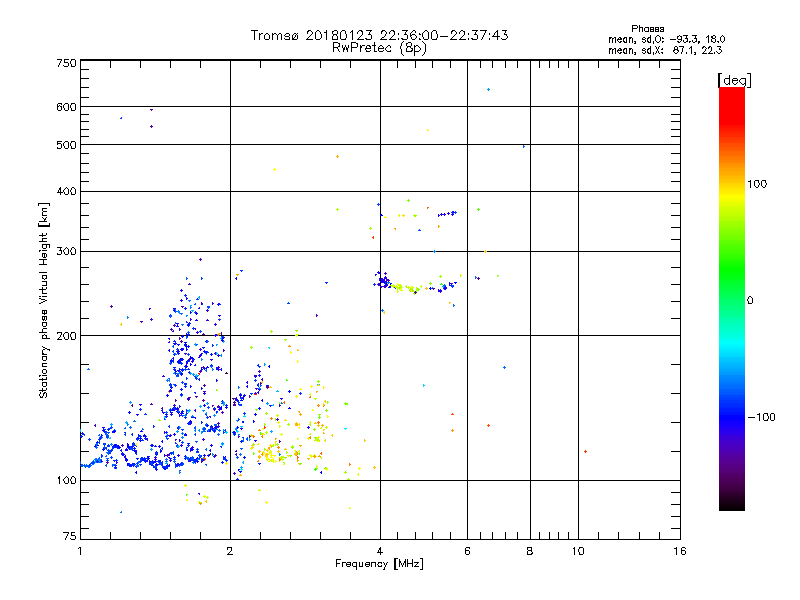The height and width of the screenshot is (600, 800).
Task: Click the y-axis tick label "200"
Action: [x=66, y=336]
